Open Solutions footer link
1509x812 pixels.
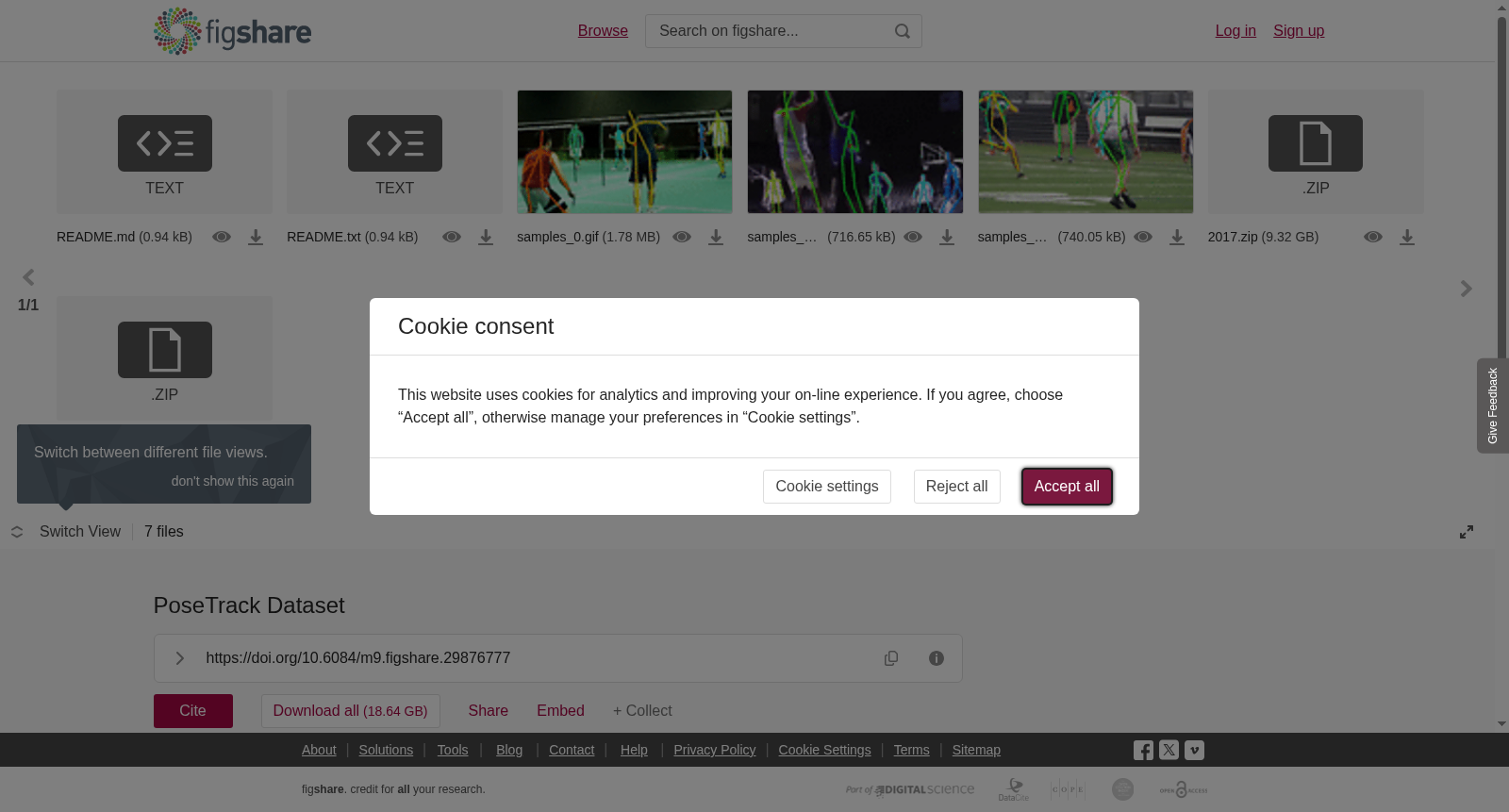tap(386, 750)
